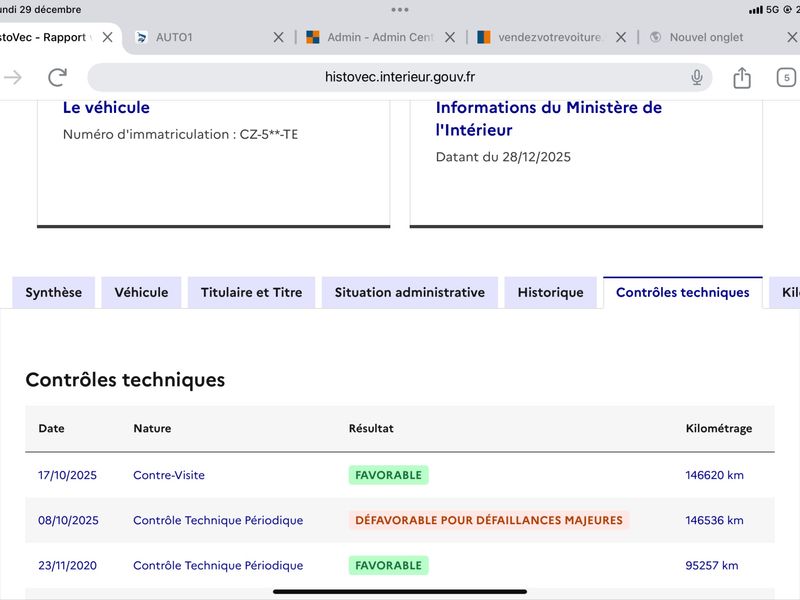The image size is (800, 600).
Task: Tap the forward navigation arrow
Action: pos(13,77)
